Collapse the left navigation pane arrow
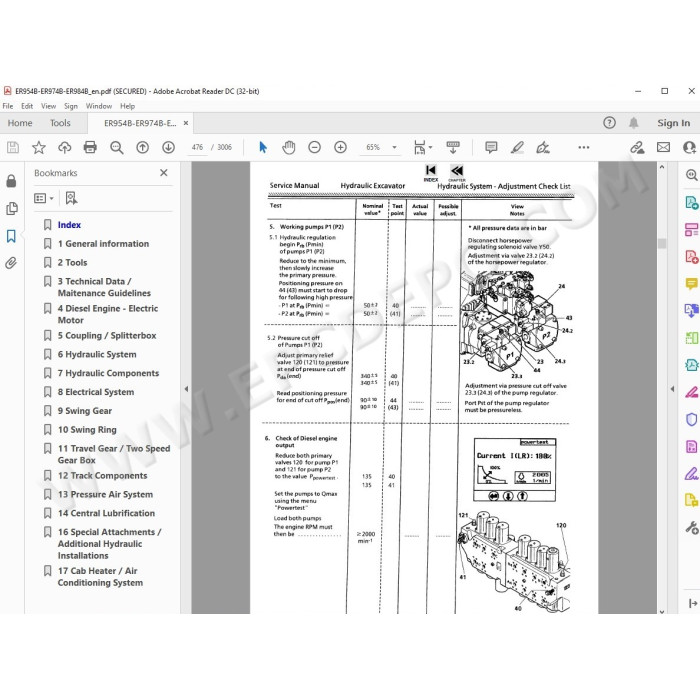The height and width of the screenshot is (700, 700). coord(186,389)
